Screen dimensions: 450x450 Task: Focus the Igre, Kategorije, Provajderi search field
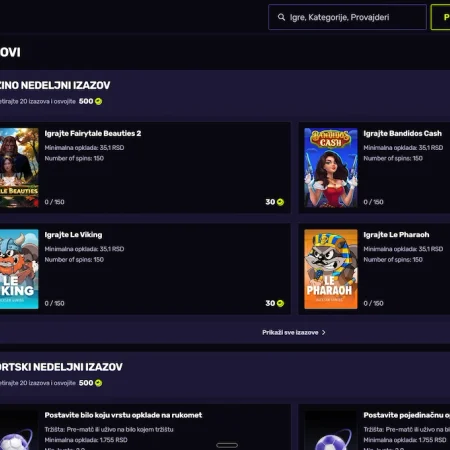pos(347,17)
